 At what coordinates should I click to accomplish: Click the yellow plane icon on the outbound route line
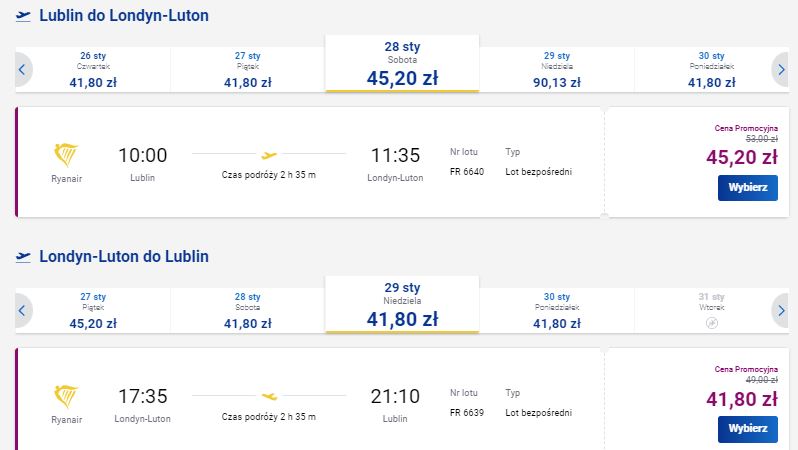pyautogui.click(x=269, y=155)
